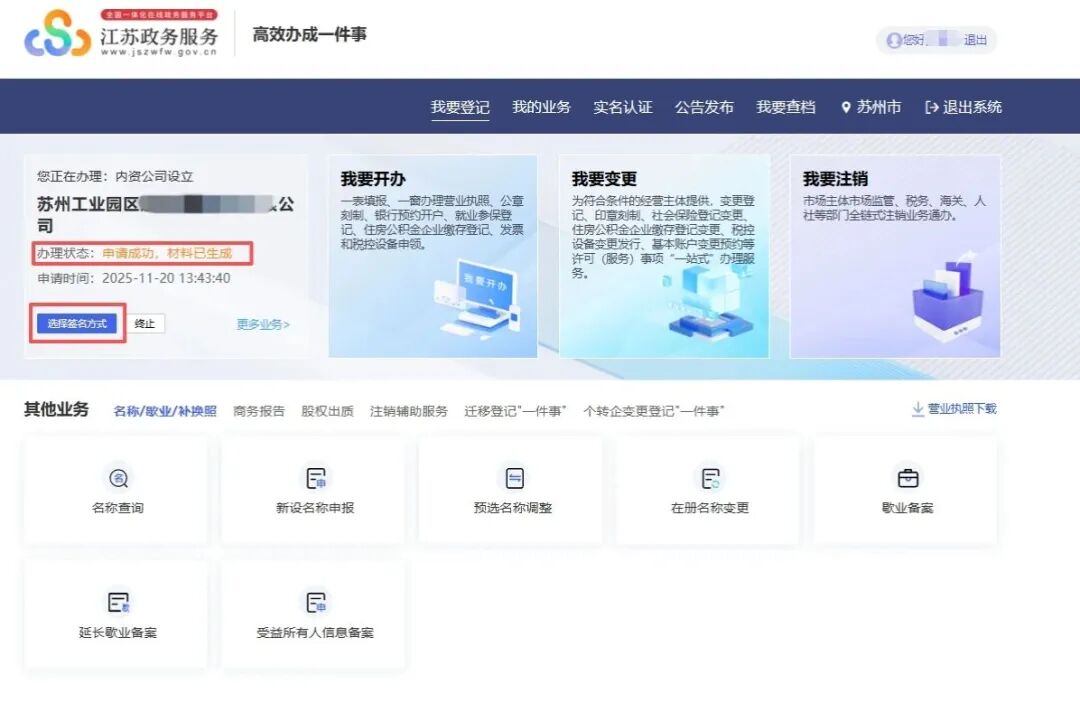Click the 预选名称调整 icon
This screenshot has width=1080, height=712.
click(x=514, y=478)
